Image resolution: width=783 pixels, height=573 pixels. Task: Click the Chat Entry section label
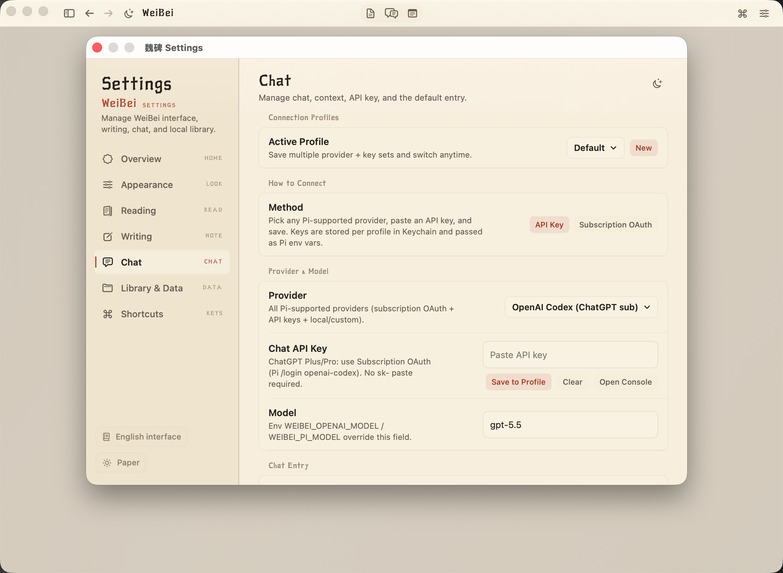pyautogui.click(x=289, y=466)
